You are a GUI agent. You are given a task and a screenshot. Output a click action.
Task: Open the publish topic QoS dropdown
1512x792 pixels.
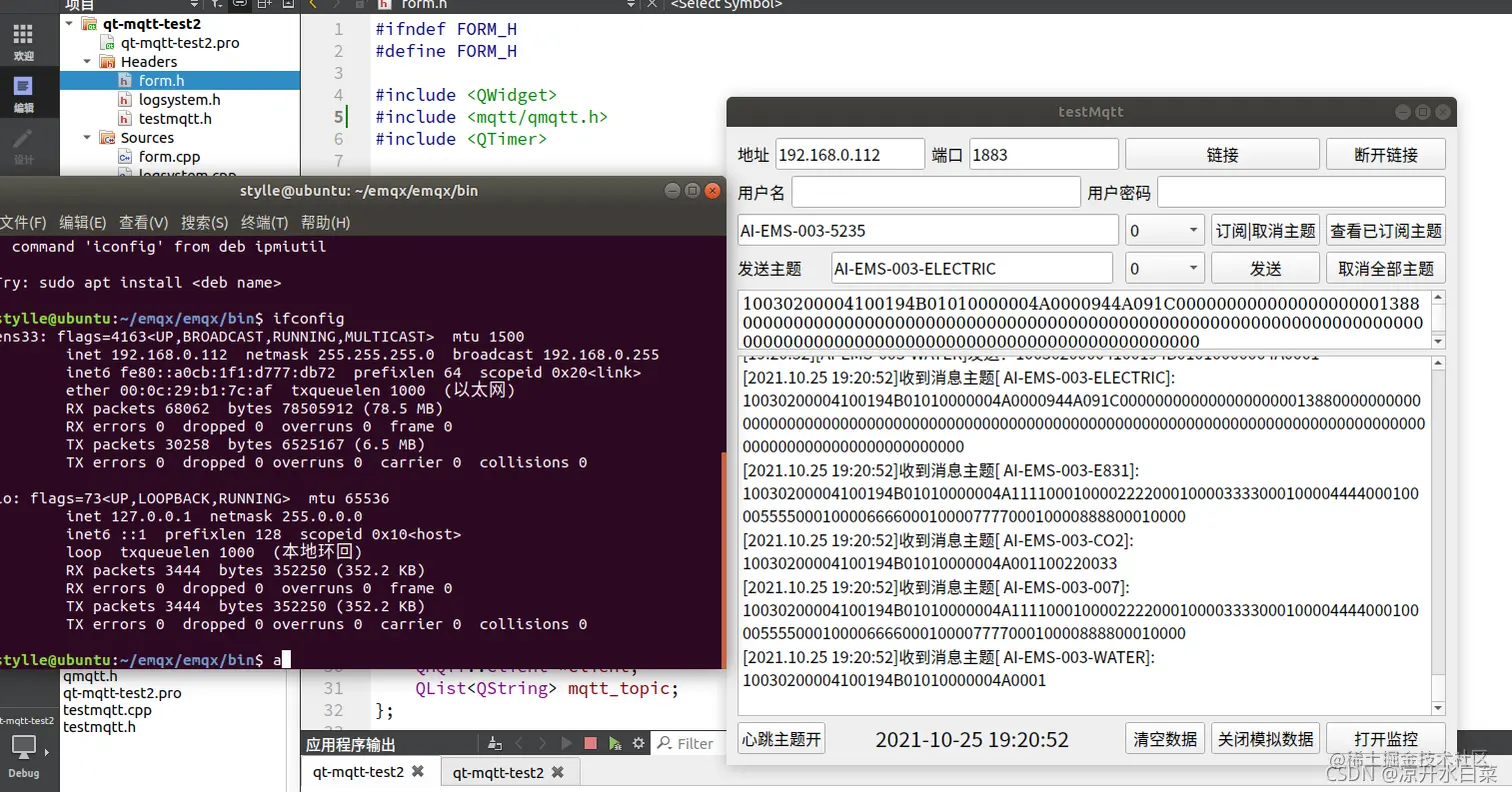tap(1165, 268)
